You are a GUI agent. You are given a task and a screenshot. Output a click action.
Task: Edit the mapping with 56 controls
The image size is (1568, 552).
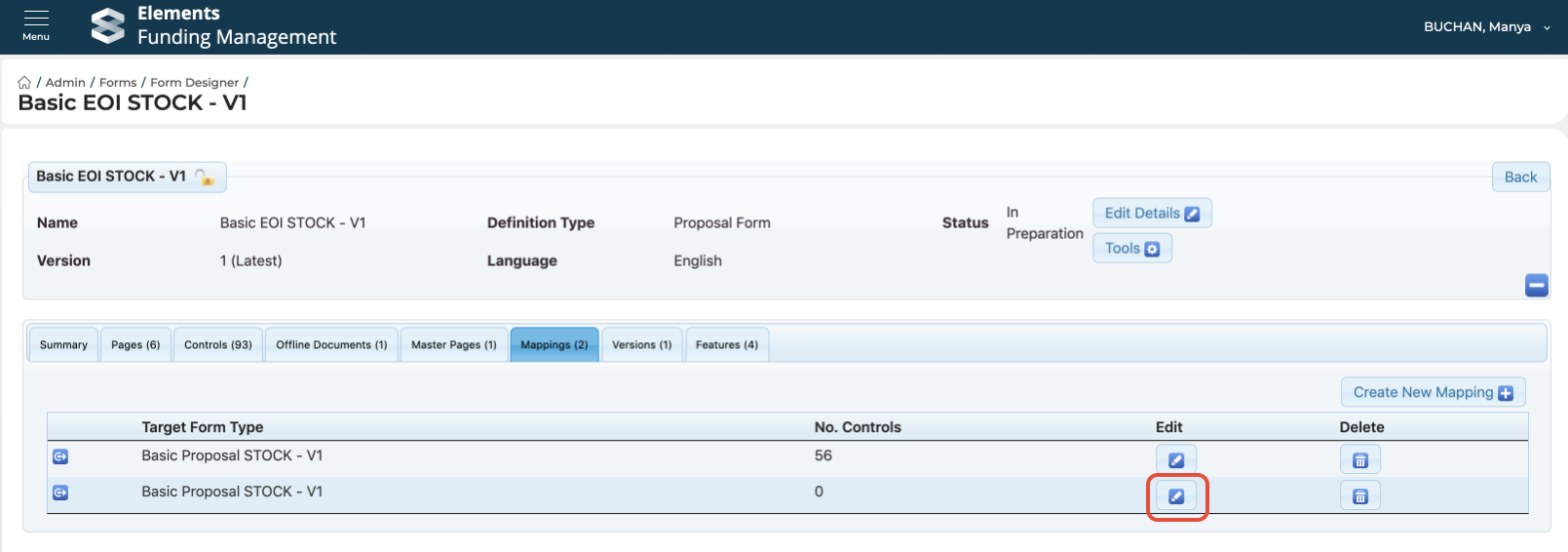(1175, 459)
